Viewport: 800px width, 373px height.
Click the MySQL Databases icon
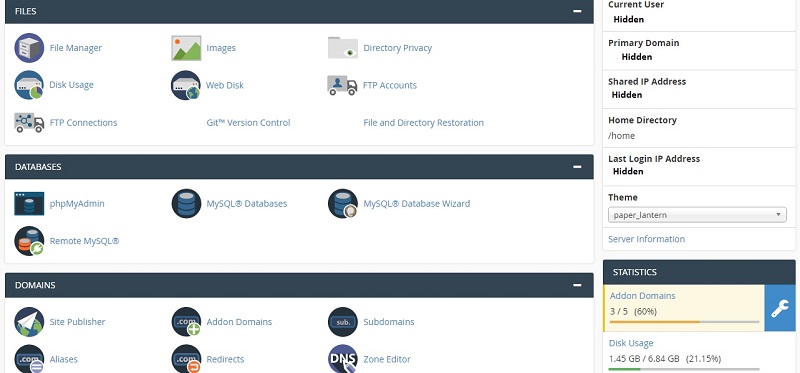[186, 204]
